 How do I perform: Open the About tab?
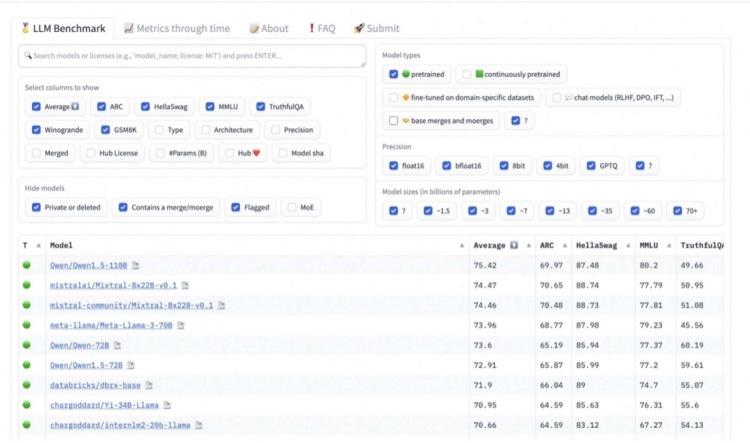click(x=269, y=28)
